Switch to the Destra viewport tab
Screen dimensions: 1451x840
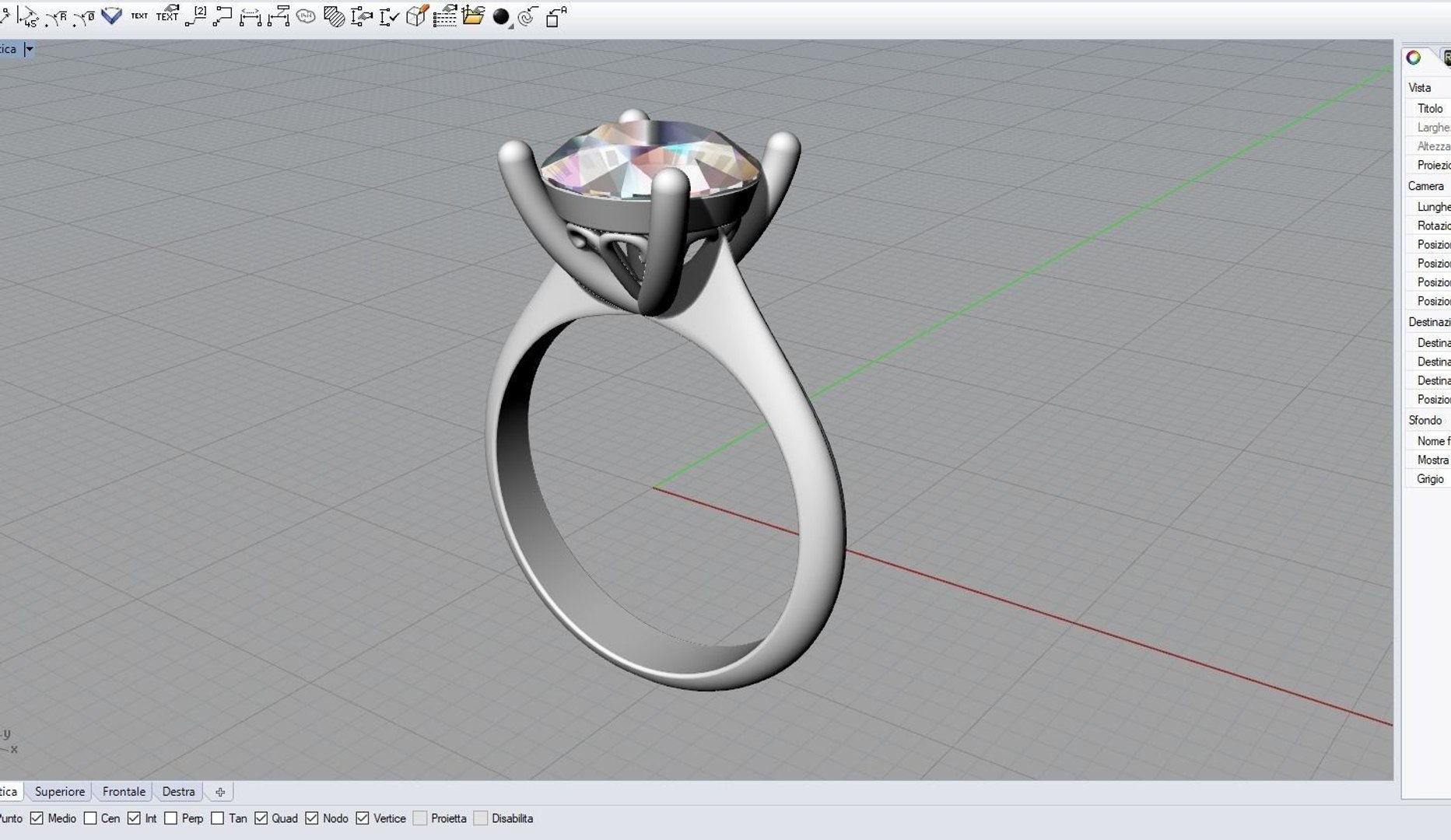178,792
